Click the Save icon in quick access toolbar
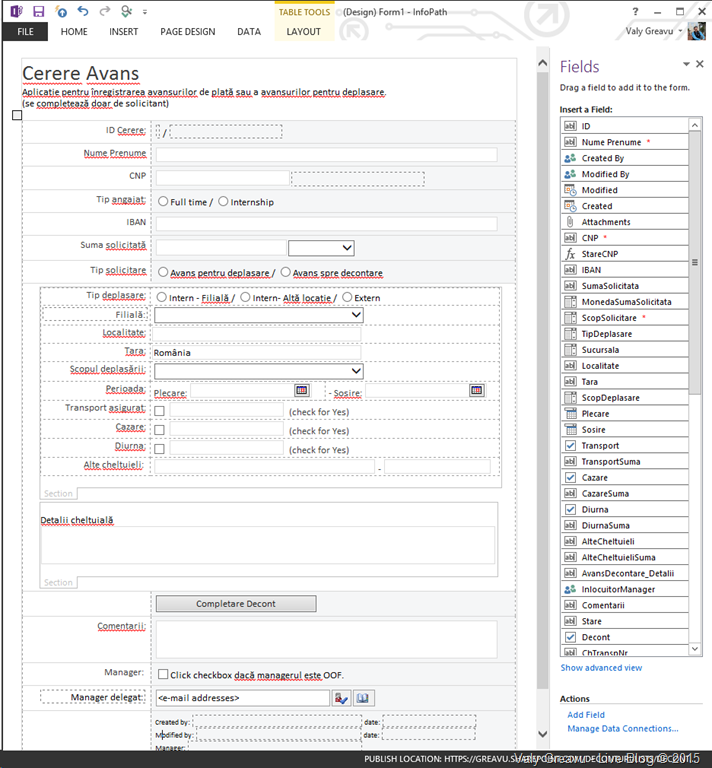Image resolution: width=712 pixels, height=768 pixels. [x=38, y=11]
